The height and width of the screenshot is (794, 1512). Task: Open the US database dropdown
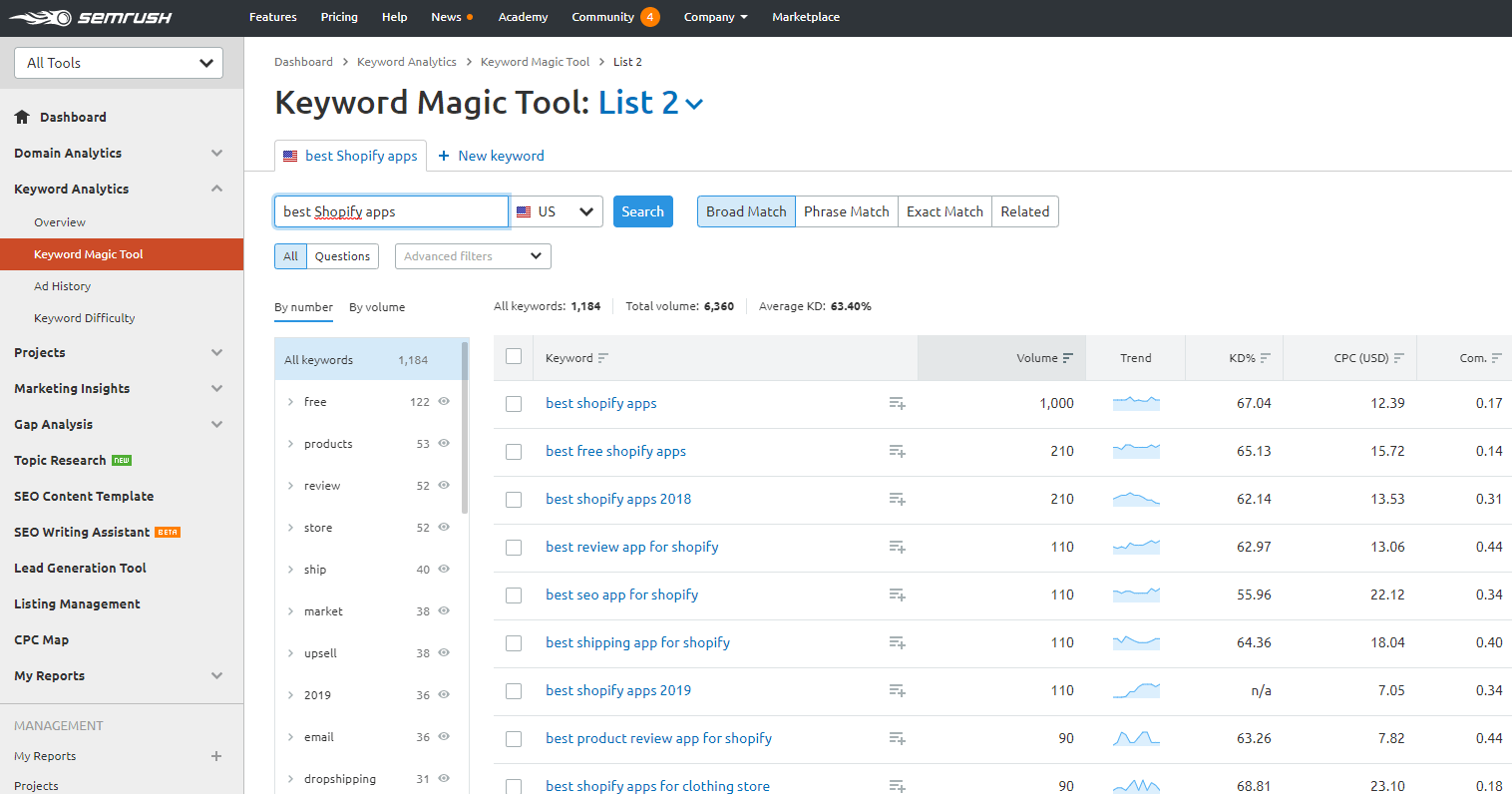(x=557, y=211)
